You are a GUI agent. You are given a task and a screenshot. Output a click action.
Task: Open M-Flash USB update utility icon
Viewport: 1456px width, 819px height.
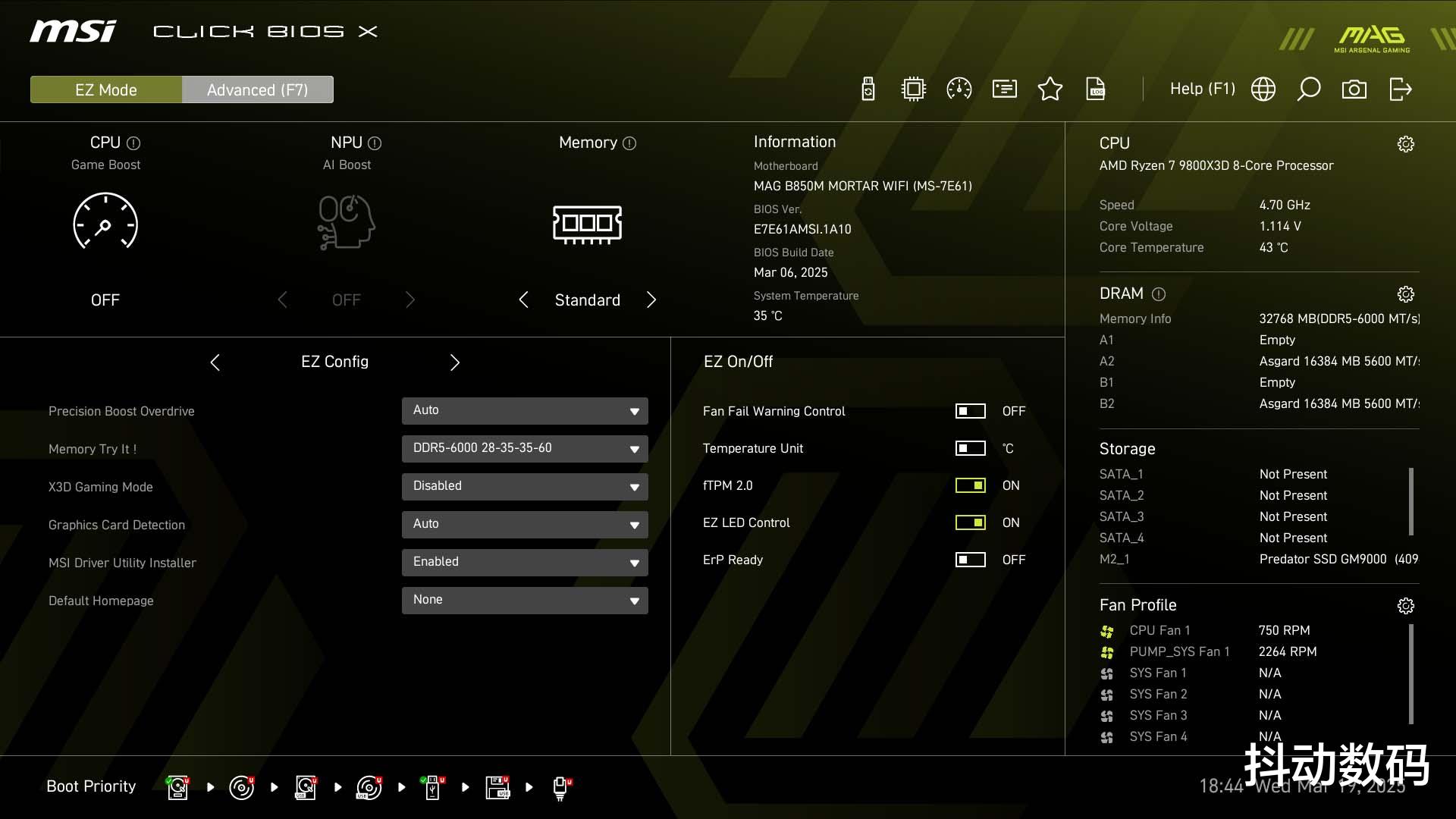[x=868, y=89]
